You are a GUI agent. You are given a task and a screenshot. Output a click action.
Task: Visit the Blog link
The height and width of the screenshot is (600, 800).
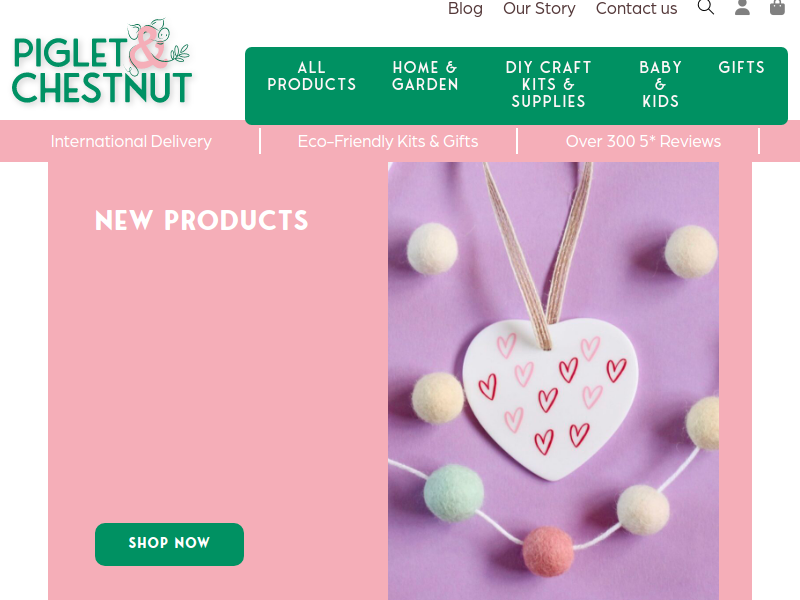click(465, 8)
